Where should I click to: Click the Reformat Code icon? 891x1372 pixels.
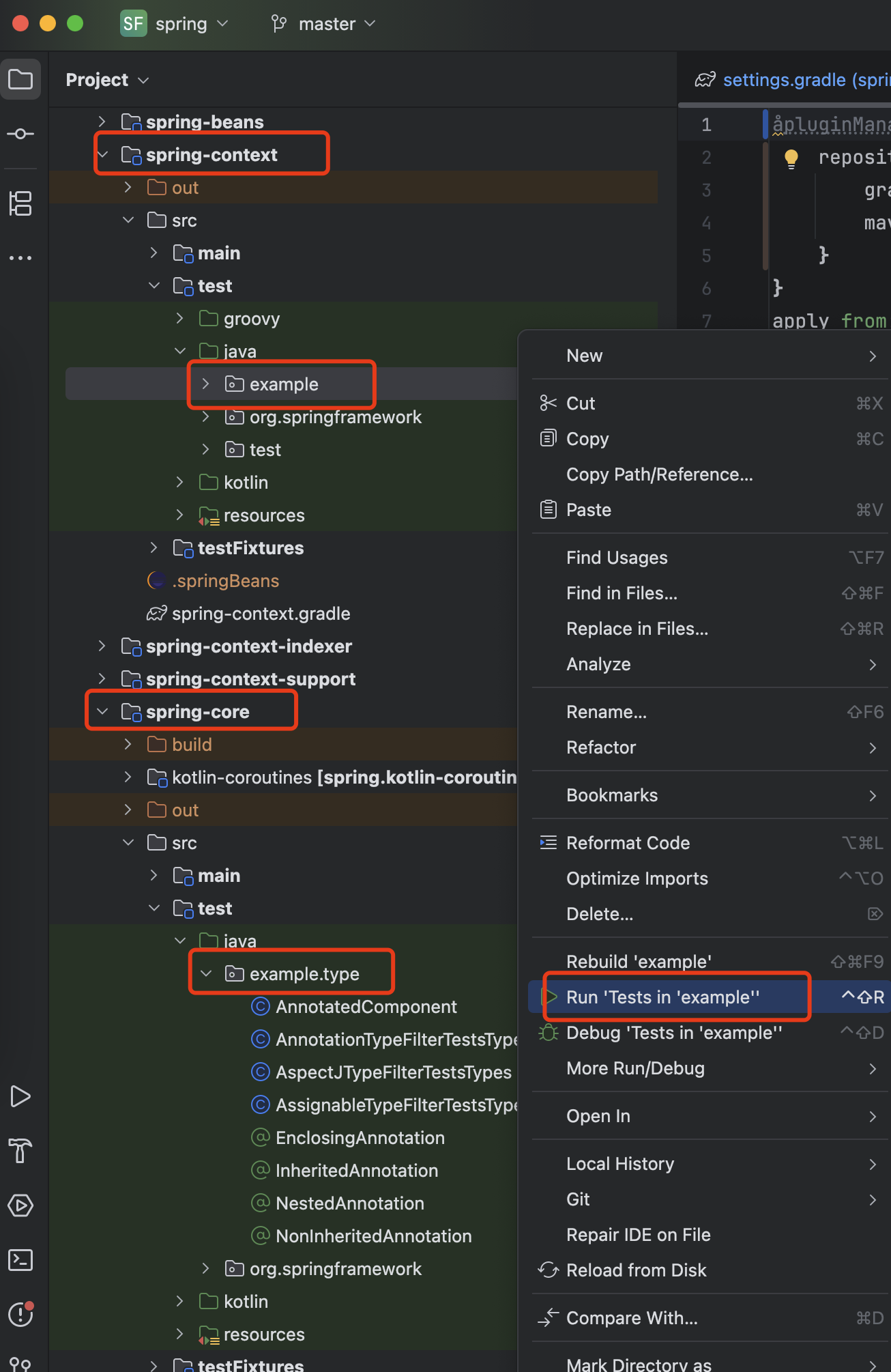pos(549,842)
